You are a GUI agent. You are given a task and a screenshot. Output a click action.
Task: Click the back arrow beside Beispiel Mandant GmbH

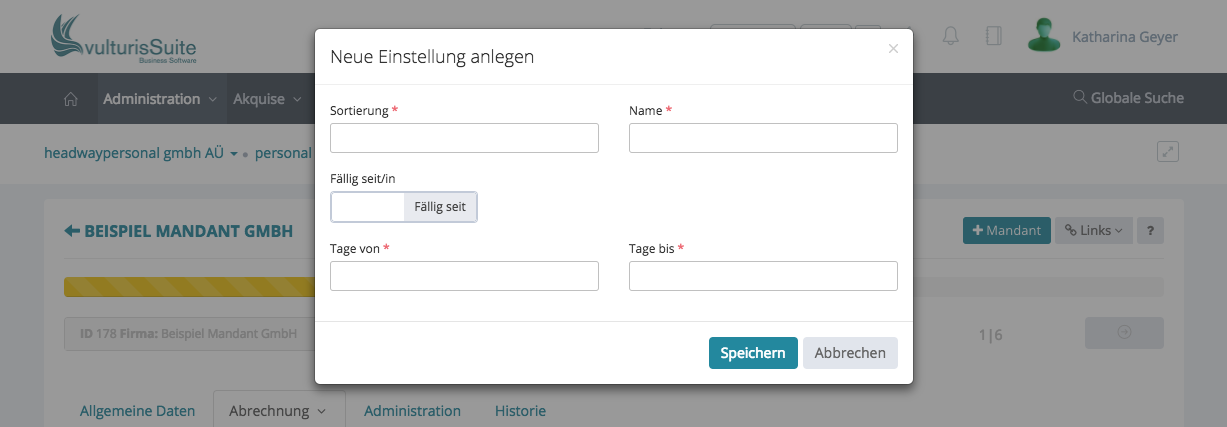click(72, 231)
